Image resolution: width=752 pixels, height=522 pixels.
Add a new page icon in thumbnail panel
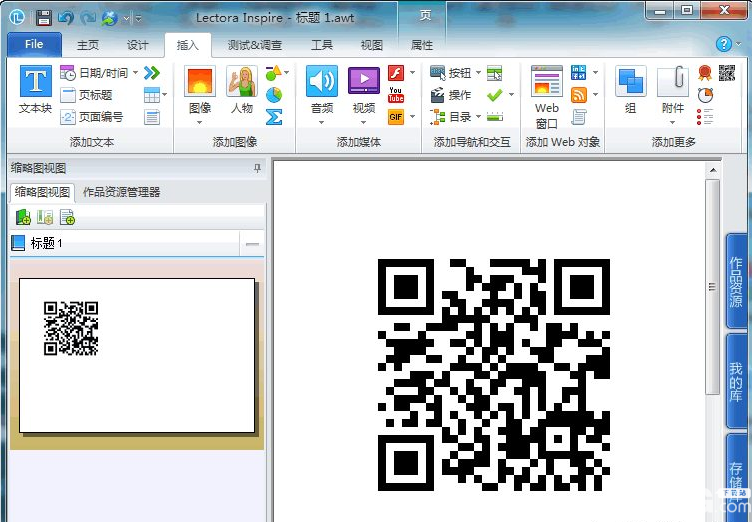coord(67,217)
